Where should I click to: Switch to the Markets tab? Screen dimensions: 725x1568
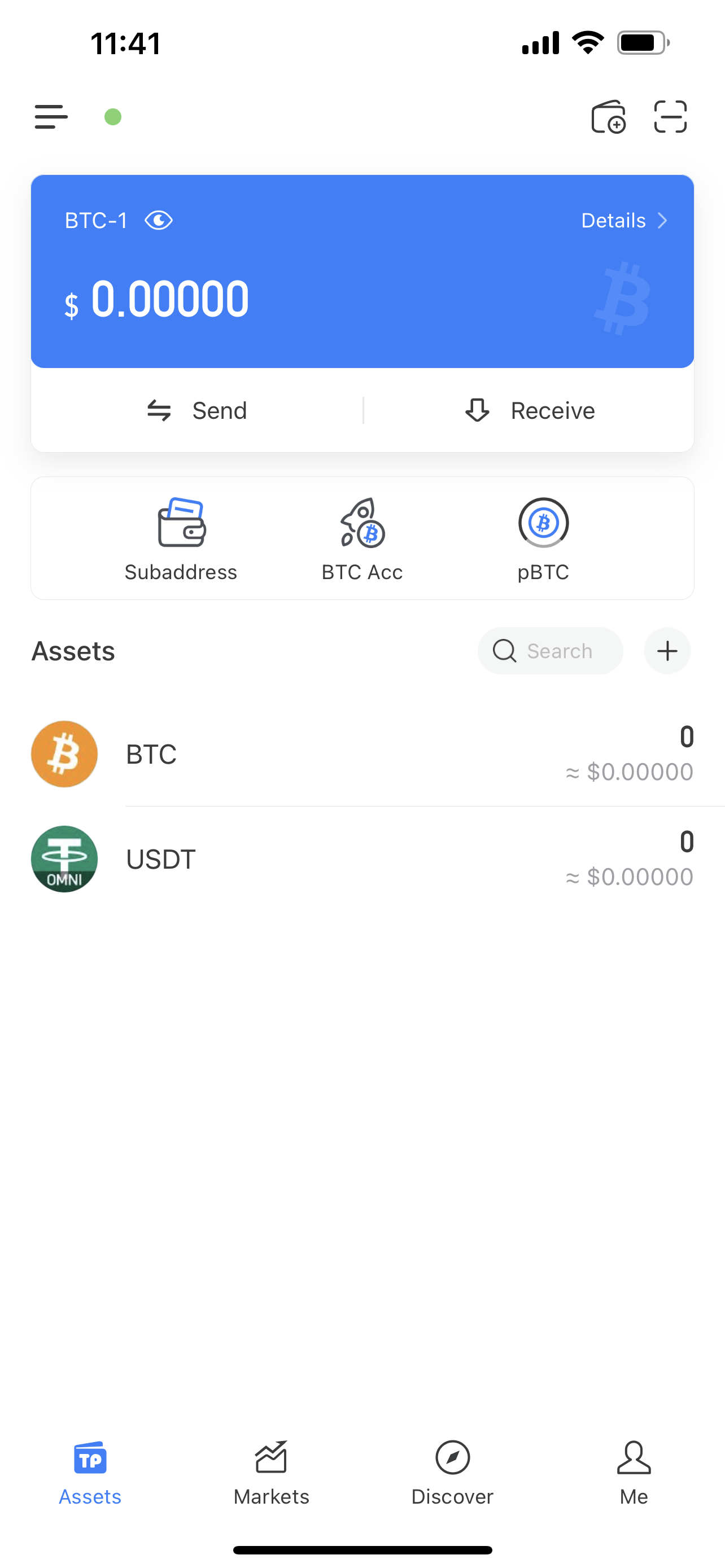pyautogui.click(x=272, y=1473)
